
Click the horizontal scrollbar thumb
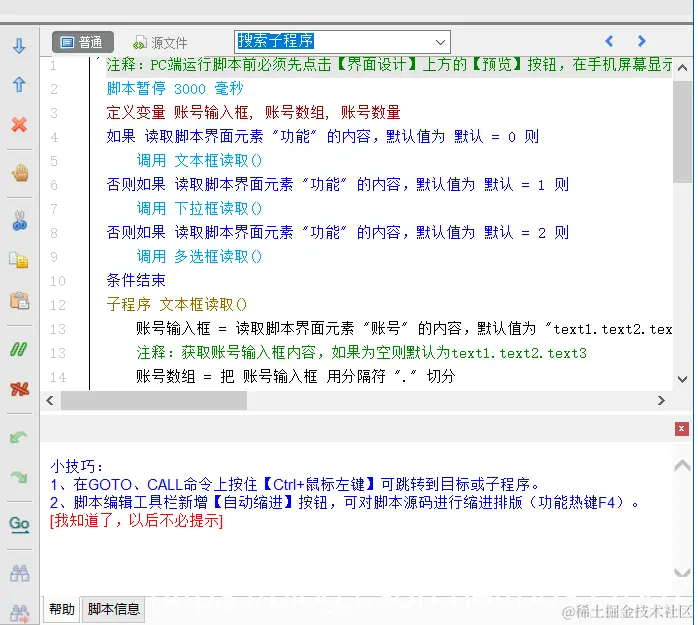pyautogui.click(x=154, y=401)
